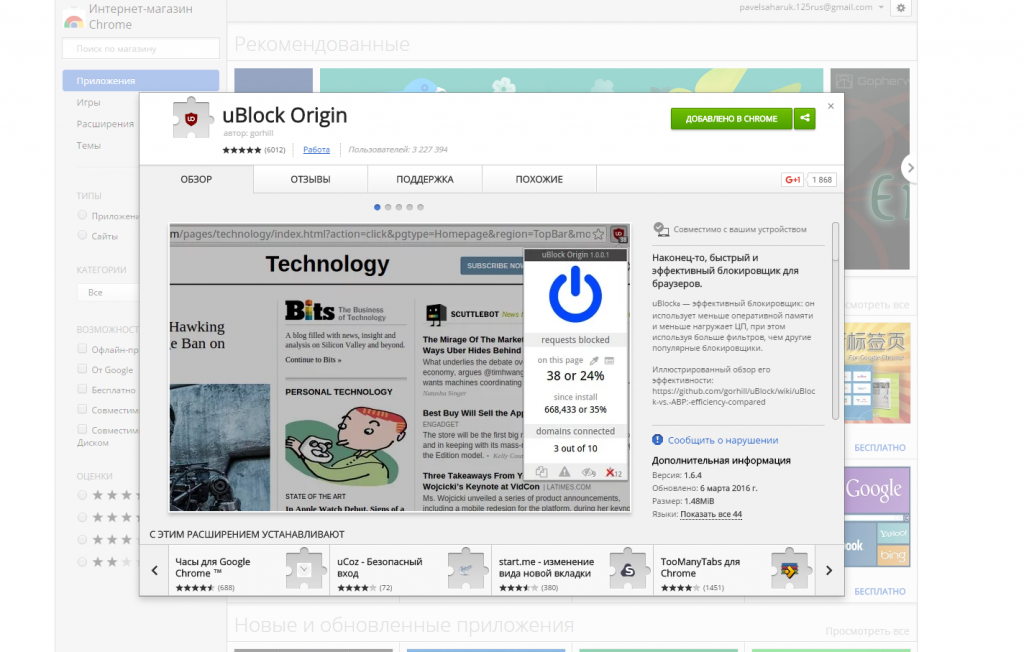Click the ДОБАВЛЕНО В CHROME button
Viewport: 1024px width, 652px height.
coord(731,118)
